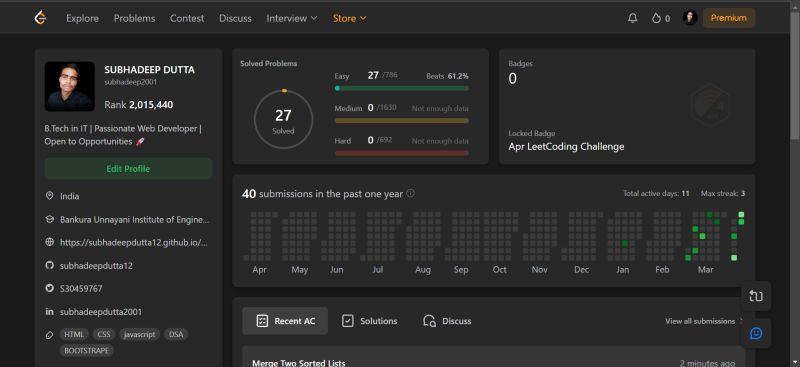Open the user avatar menu
The image size is (800, 367).
coord(690,18)
